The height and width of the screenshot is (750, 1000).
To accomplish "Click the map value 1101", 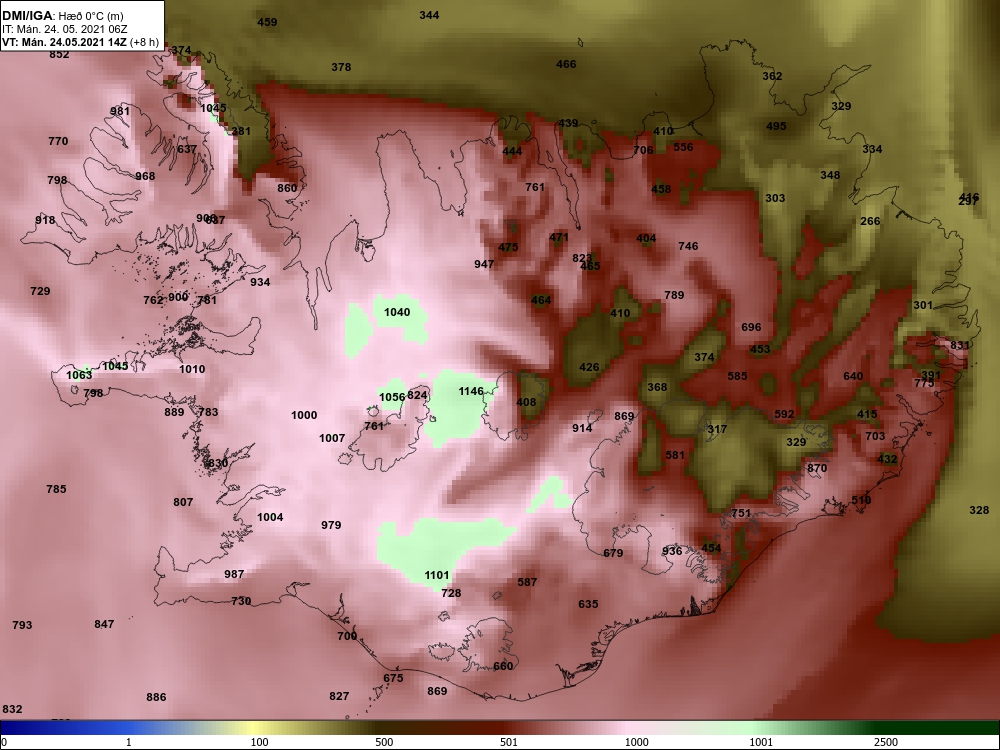I will pyautogui.click(x=437, y=575).
